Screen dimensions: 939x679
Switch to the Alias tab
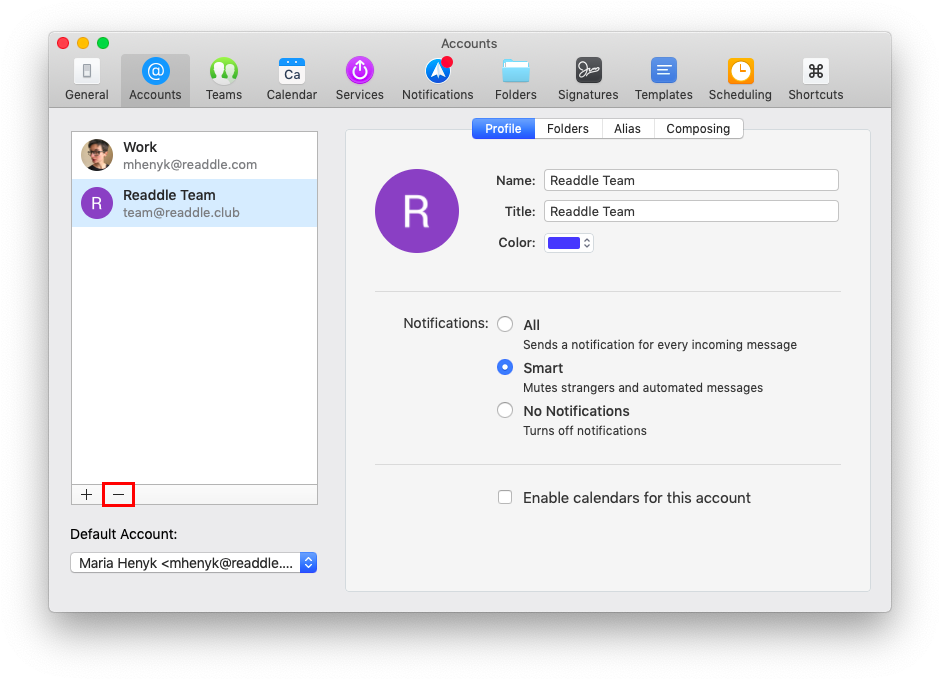627,129
